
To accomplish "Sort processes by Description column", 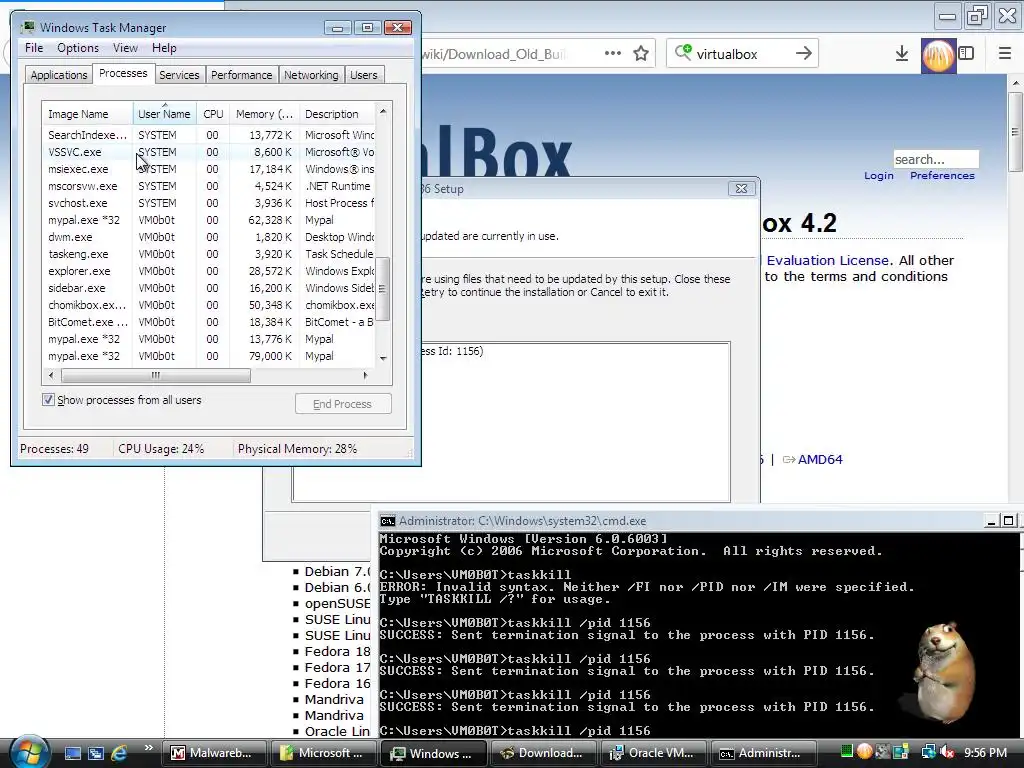I will pos(337,114).
